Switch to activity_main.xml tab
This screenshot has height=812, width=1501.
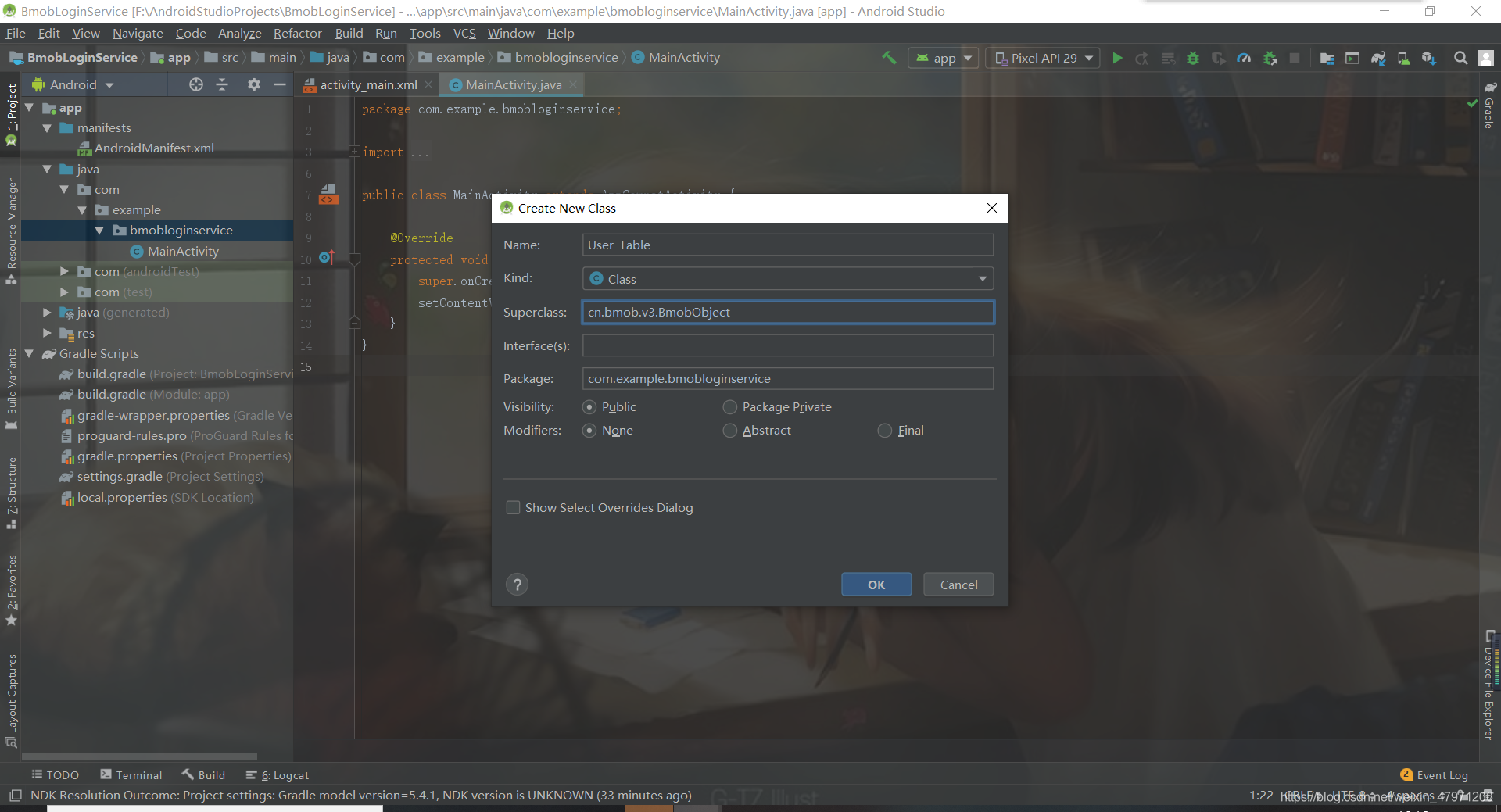pos(367,84)
